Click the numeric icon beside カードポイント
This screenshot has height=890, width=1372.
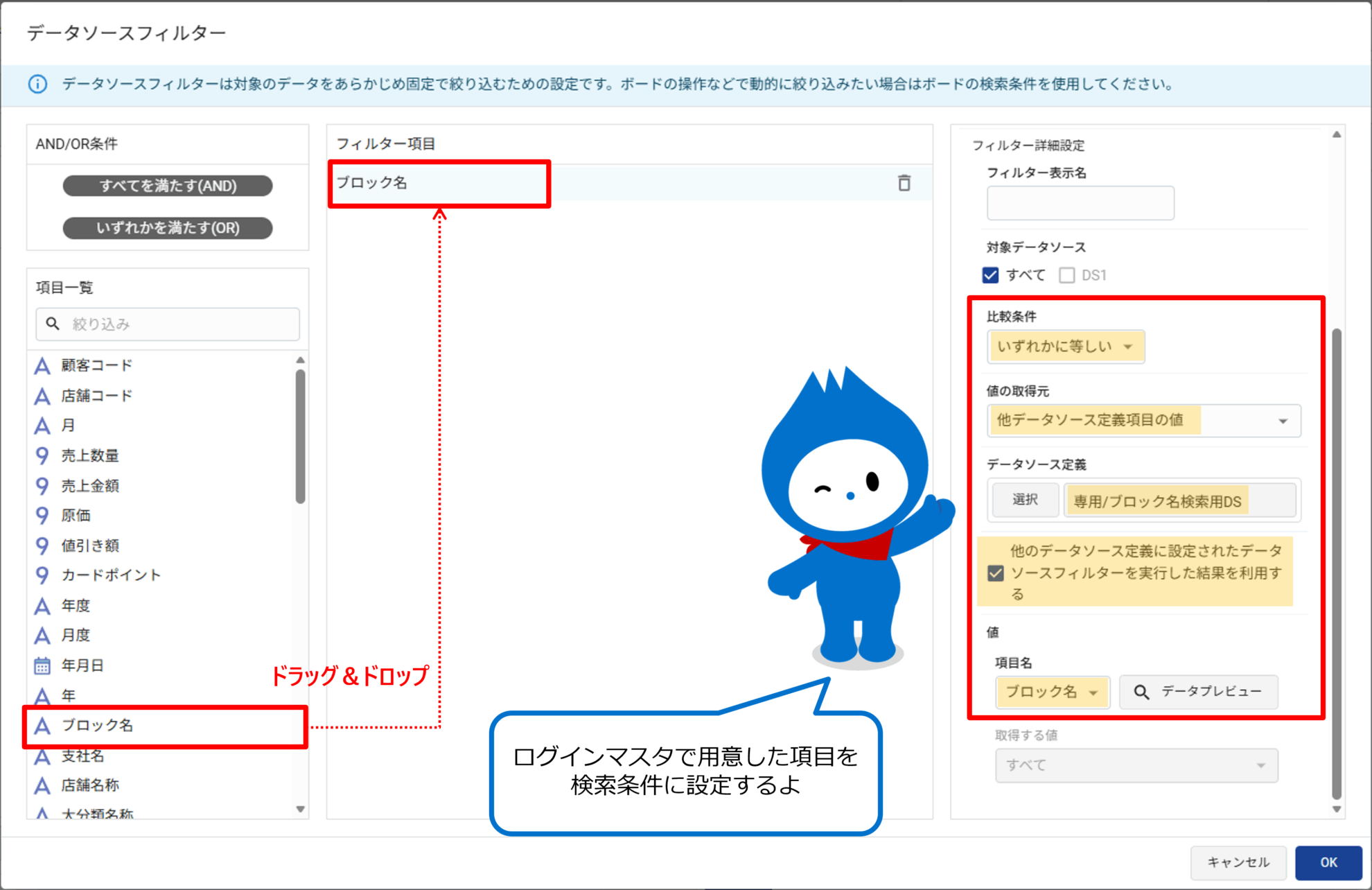[42, 575]
